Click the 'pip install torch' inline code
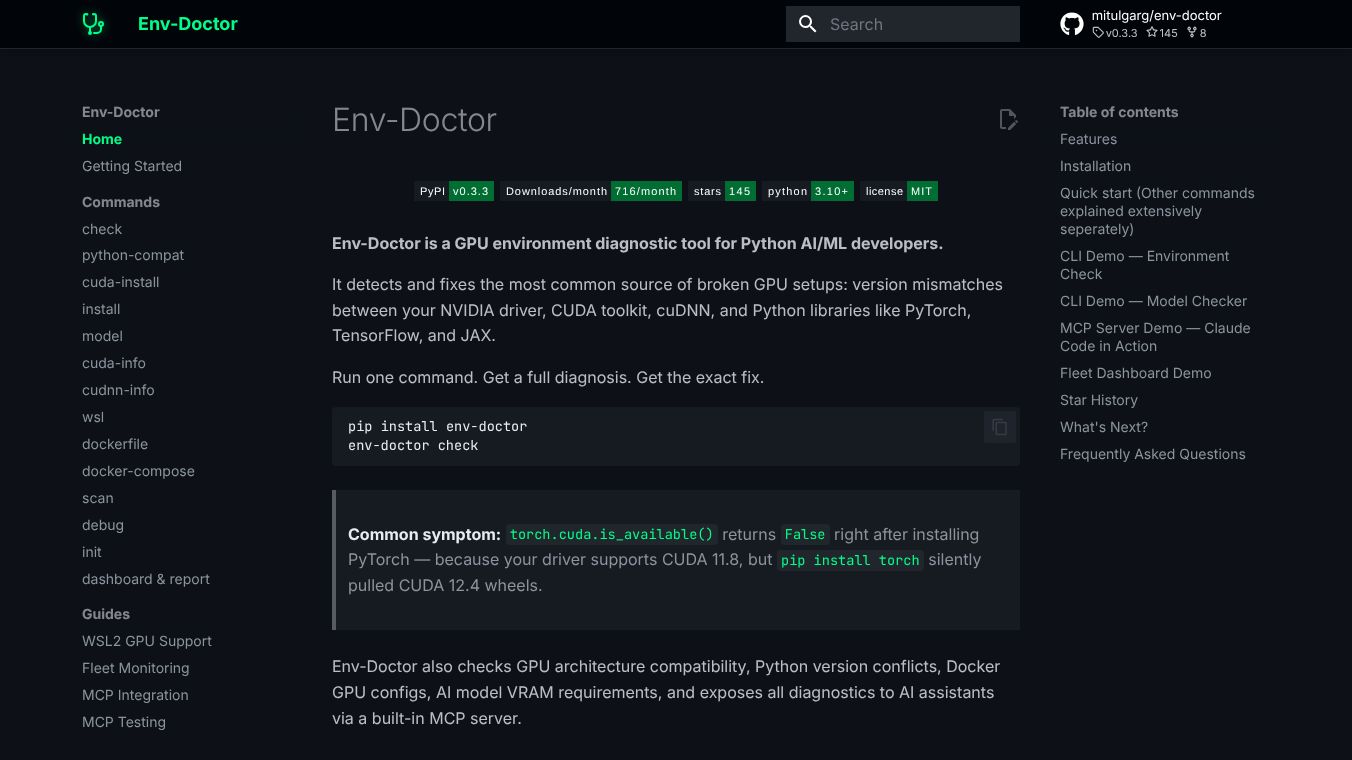The image size is (1352, 760). (850, 560)
